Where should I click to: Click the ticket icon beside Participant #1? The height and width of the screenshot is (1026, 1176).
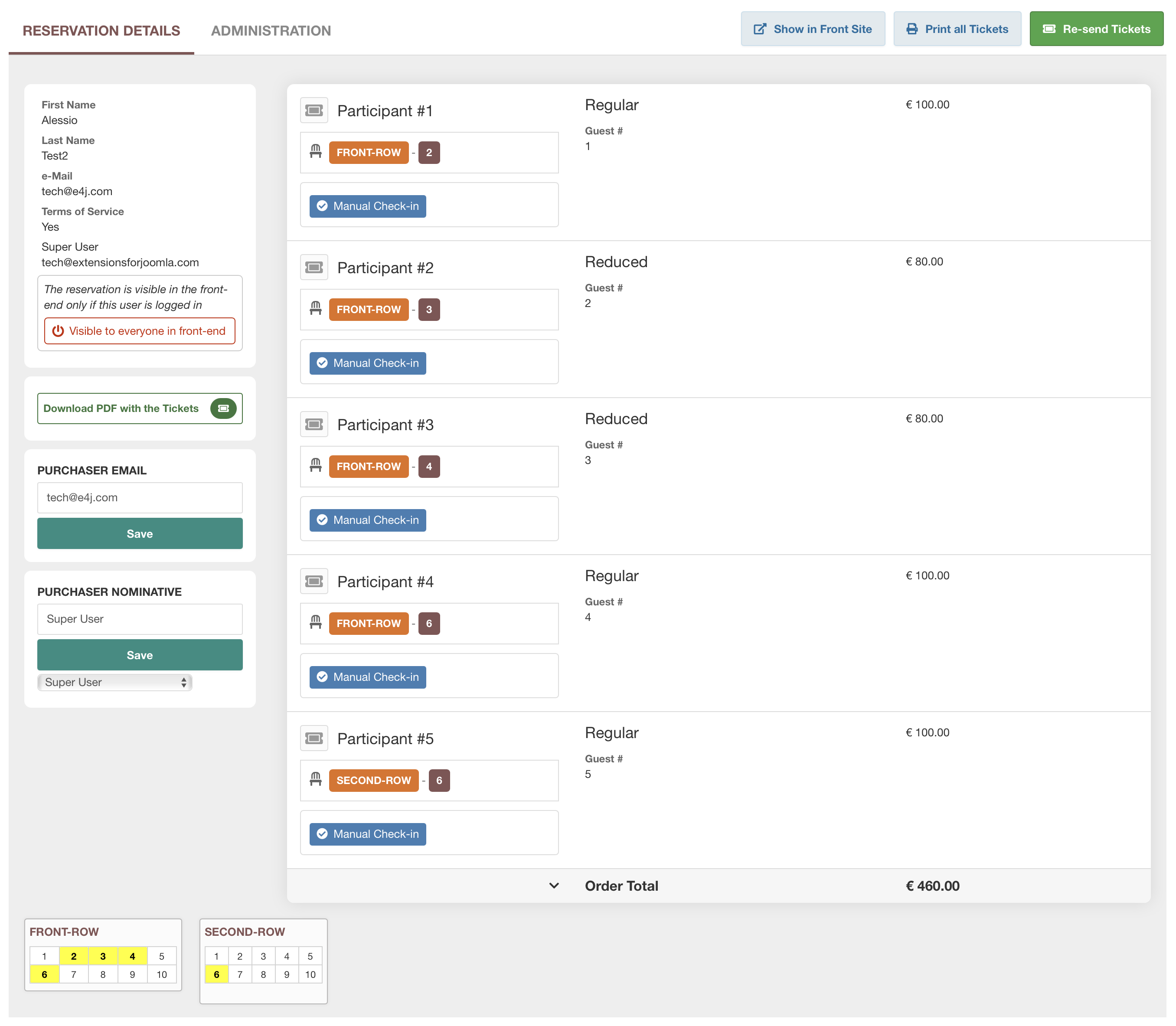(x=314, y=110)
